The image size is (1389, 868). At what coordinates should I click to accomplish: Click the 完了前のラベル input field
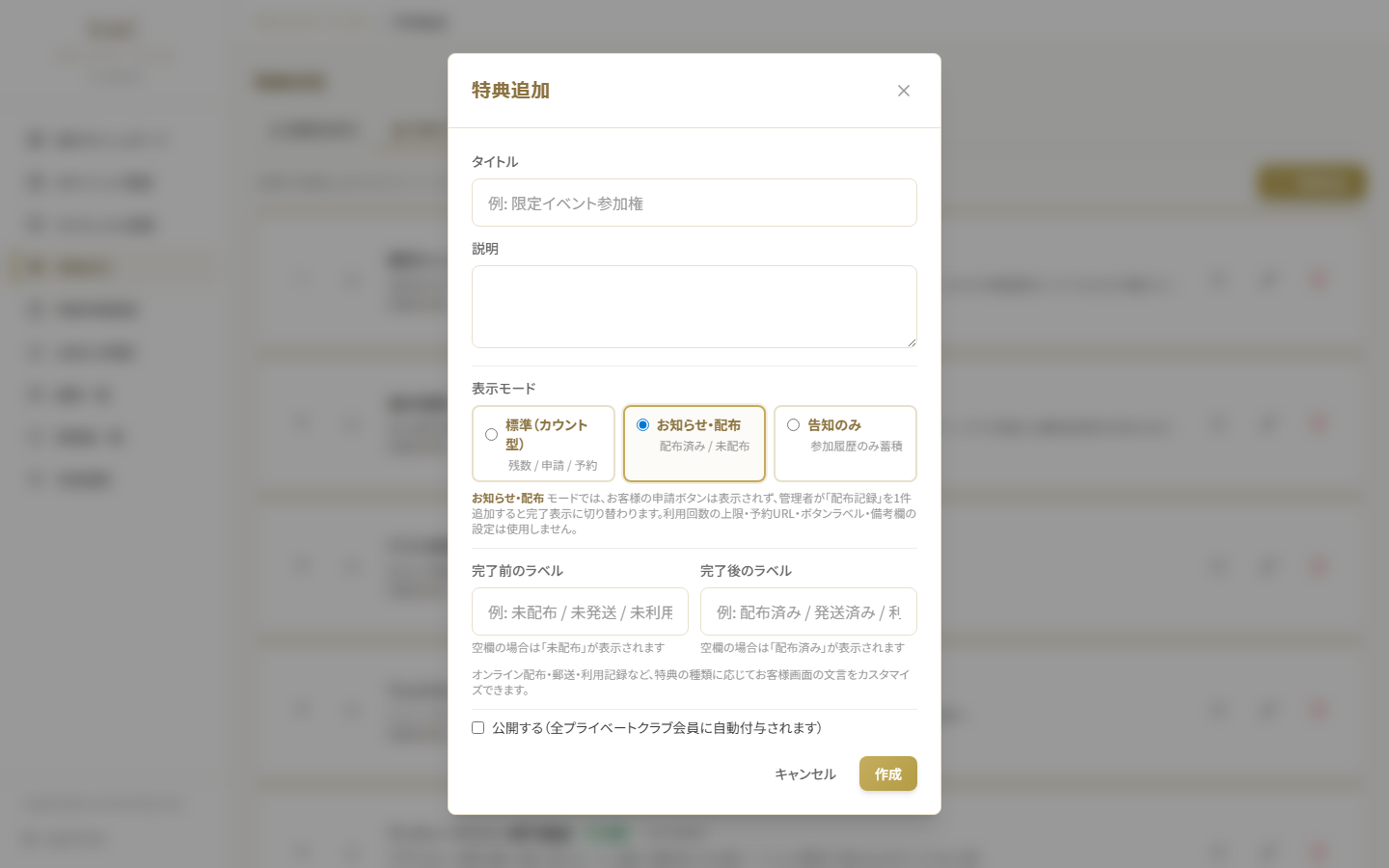coord(580,611)
